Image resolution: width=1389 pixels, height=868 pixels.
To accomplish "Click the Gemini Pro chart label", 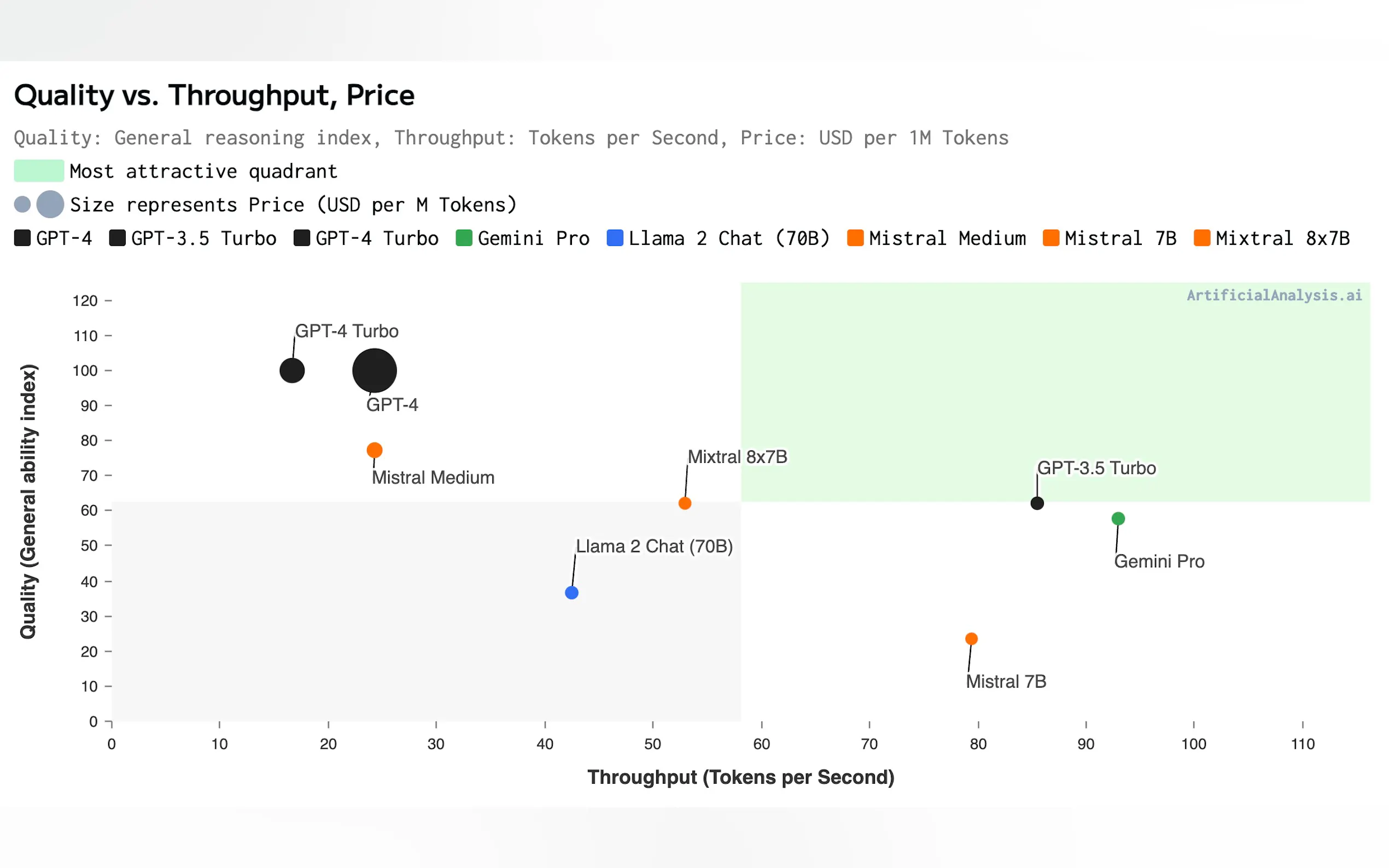I will (1159, 561).
